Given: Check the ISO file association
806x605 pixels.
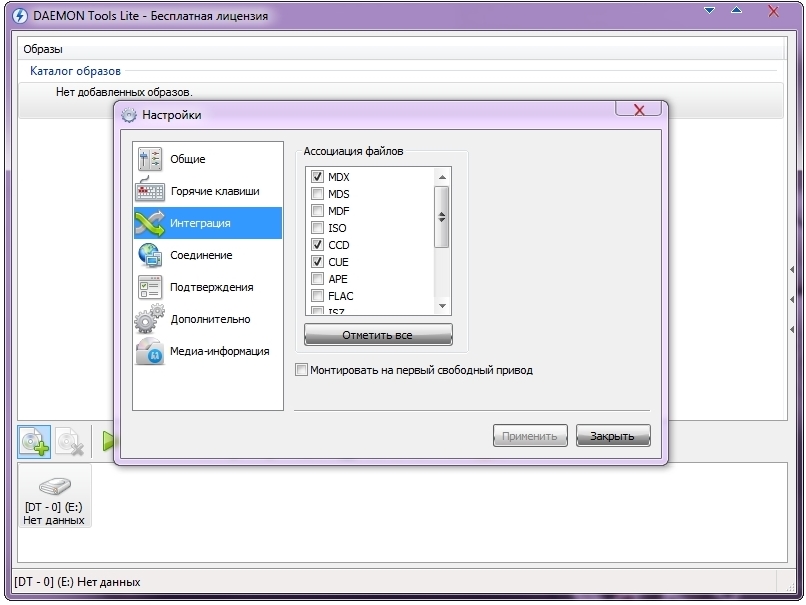Looking at the screenshot, I should [317, 228].
